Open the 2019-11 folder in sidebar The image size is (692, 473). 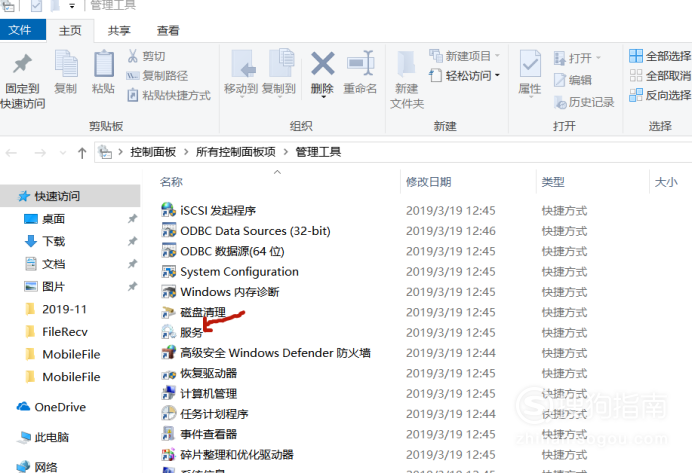pos(64,309)
